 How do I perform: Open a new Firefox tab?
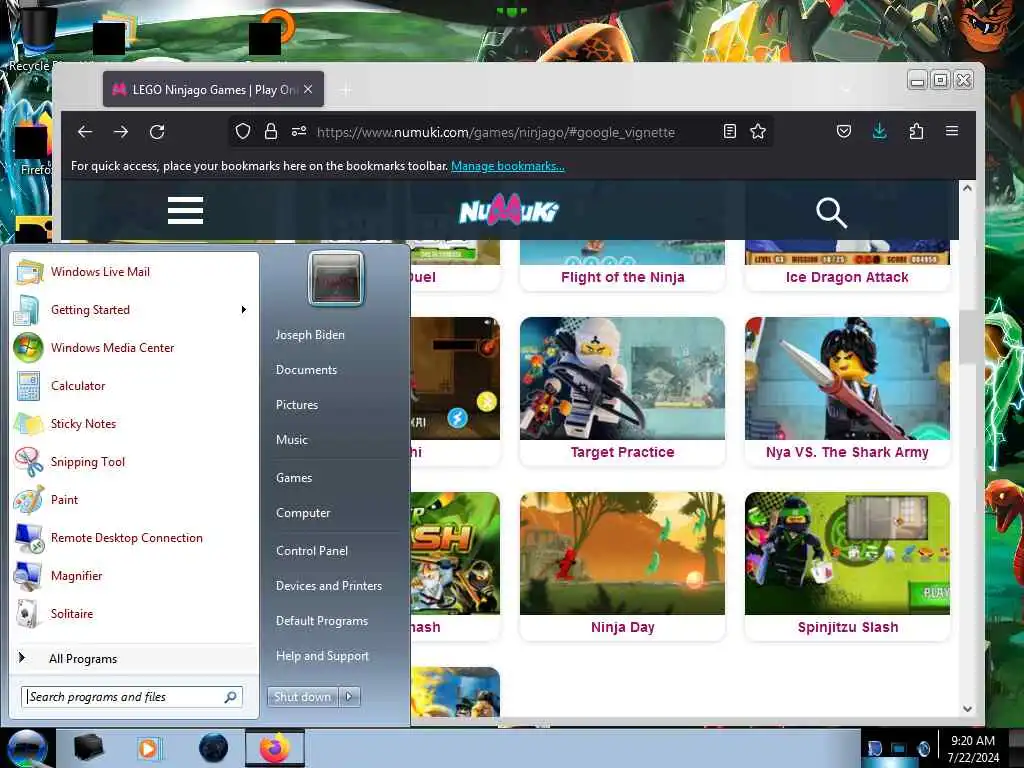tap(346, 89)
